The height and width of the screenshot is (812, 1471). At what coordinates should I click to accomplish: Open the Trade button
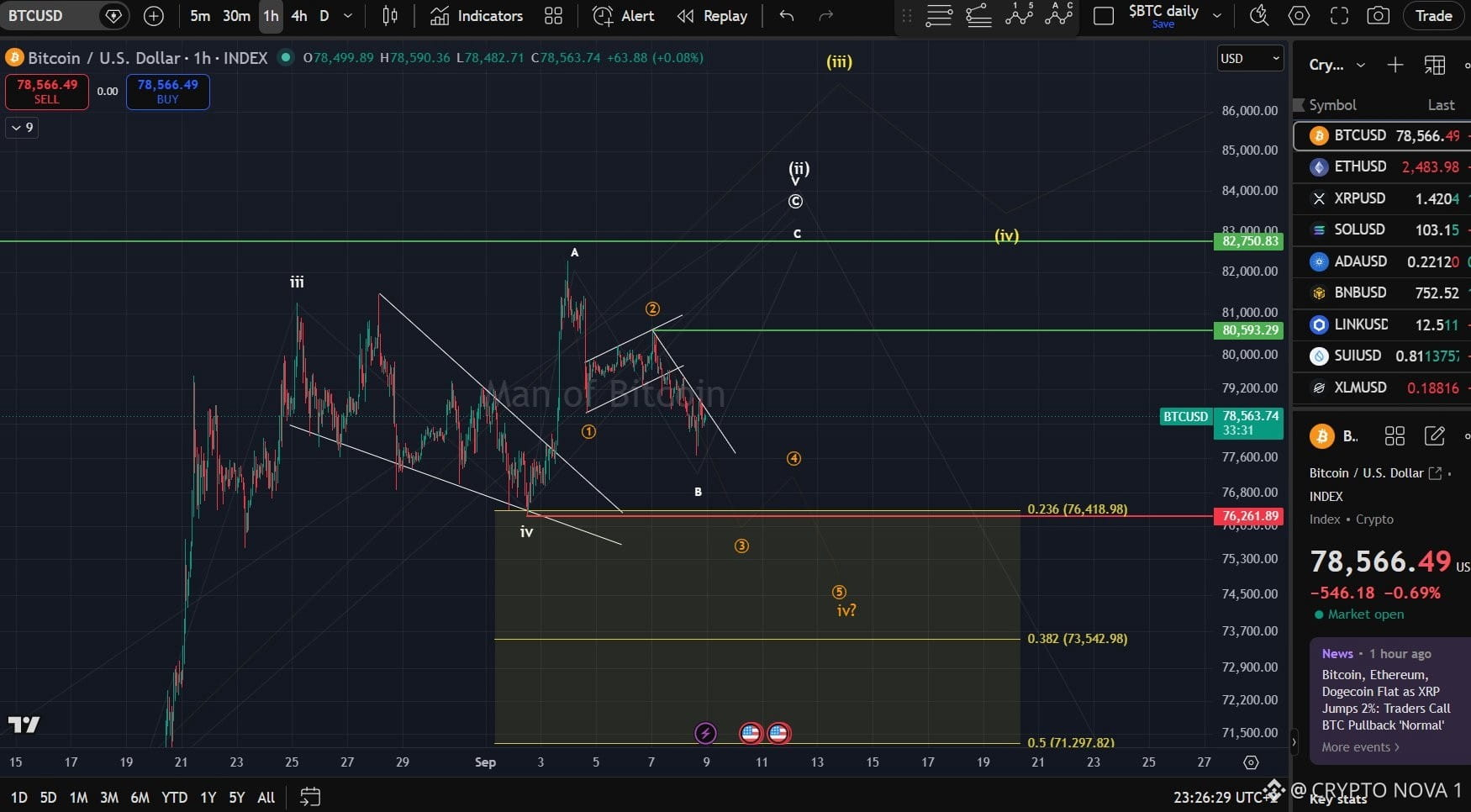click(1433, 16)
